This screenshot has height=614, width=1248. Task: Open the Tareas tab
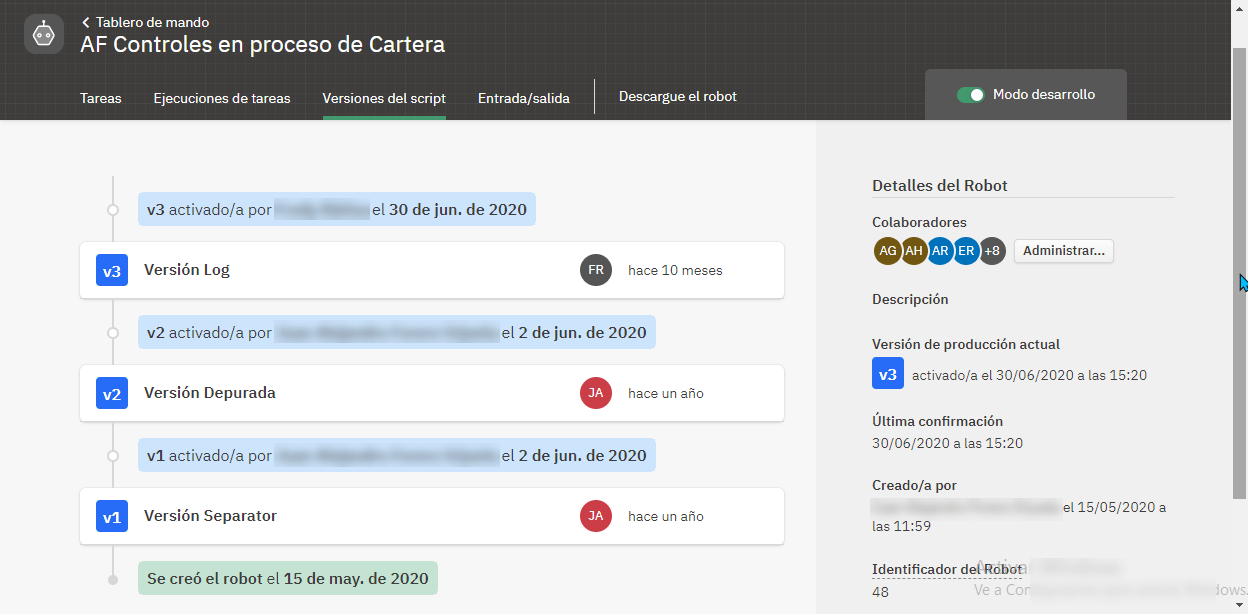click(101, 98)
